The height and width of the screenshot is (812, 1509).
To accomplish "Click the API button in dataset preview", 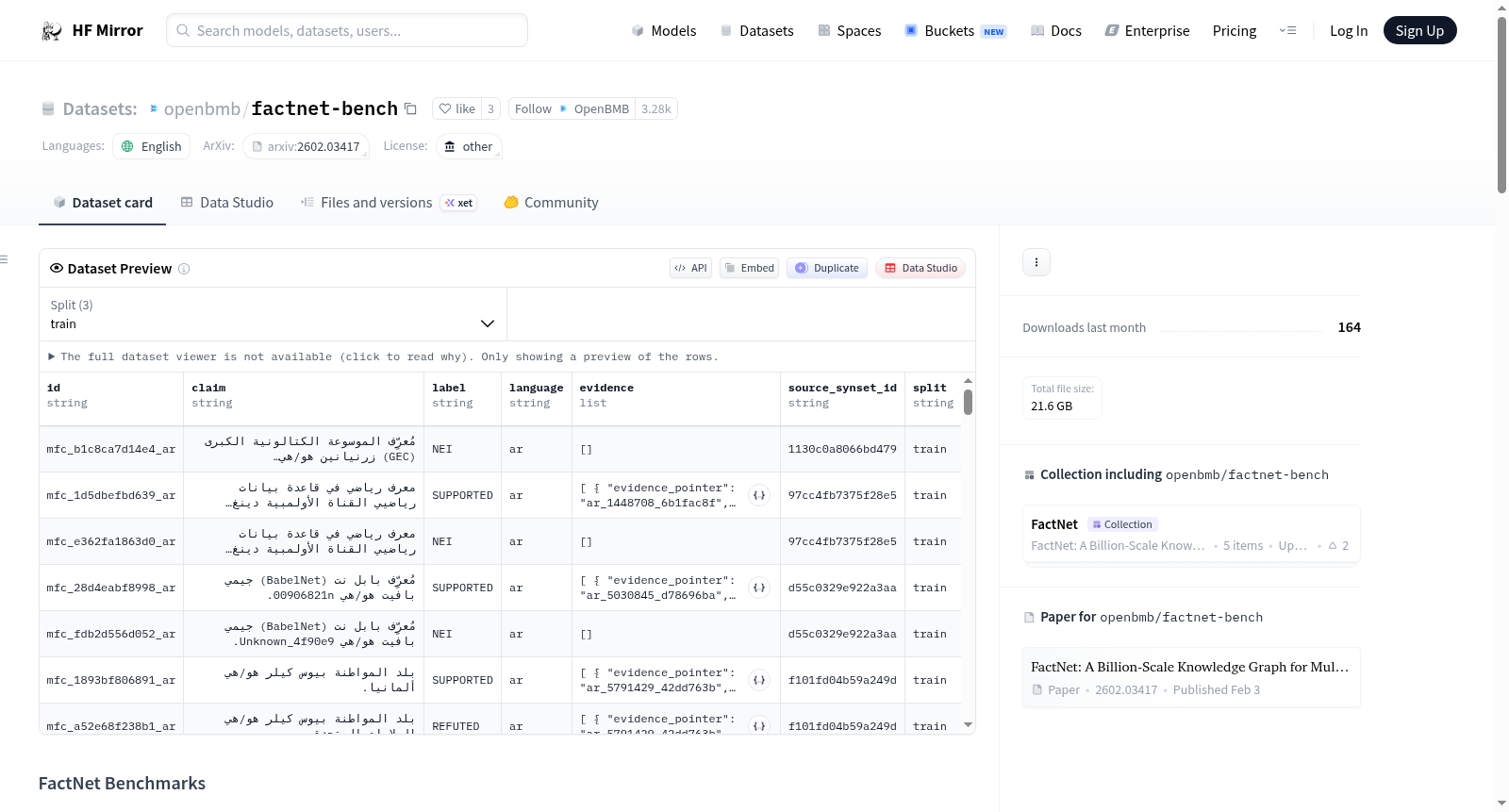I will click(x=690, y=268).
